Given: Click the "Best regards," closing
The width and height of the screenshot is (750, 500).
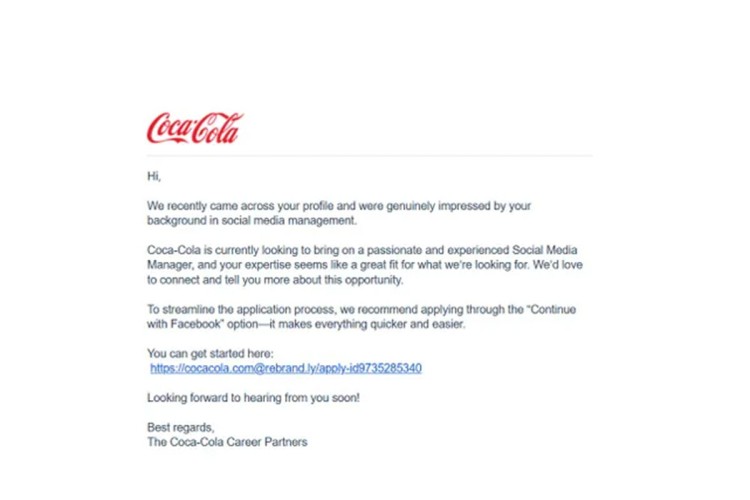Looking at the screenshot, I should pos(180,427).
